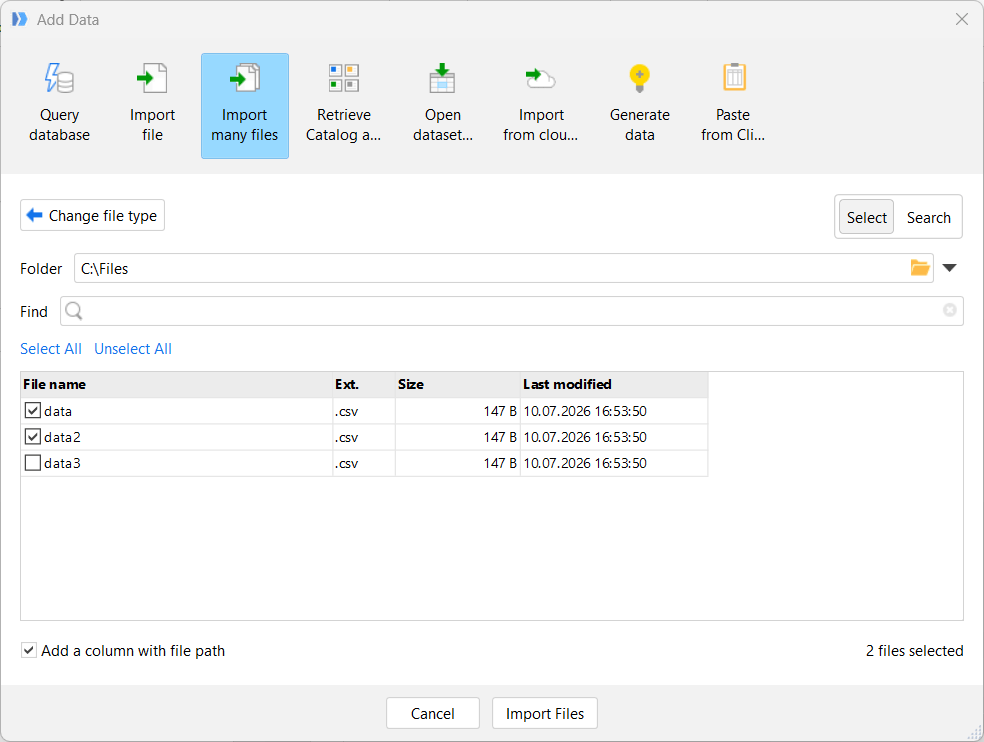The width and height of the screenshot is (984, 742).
Task: Choose the Import file option
Action: 152,105
